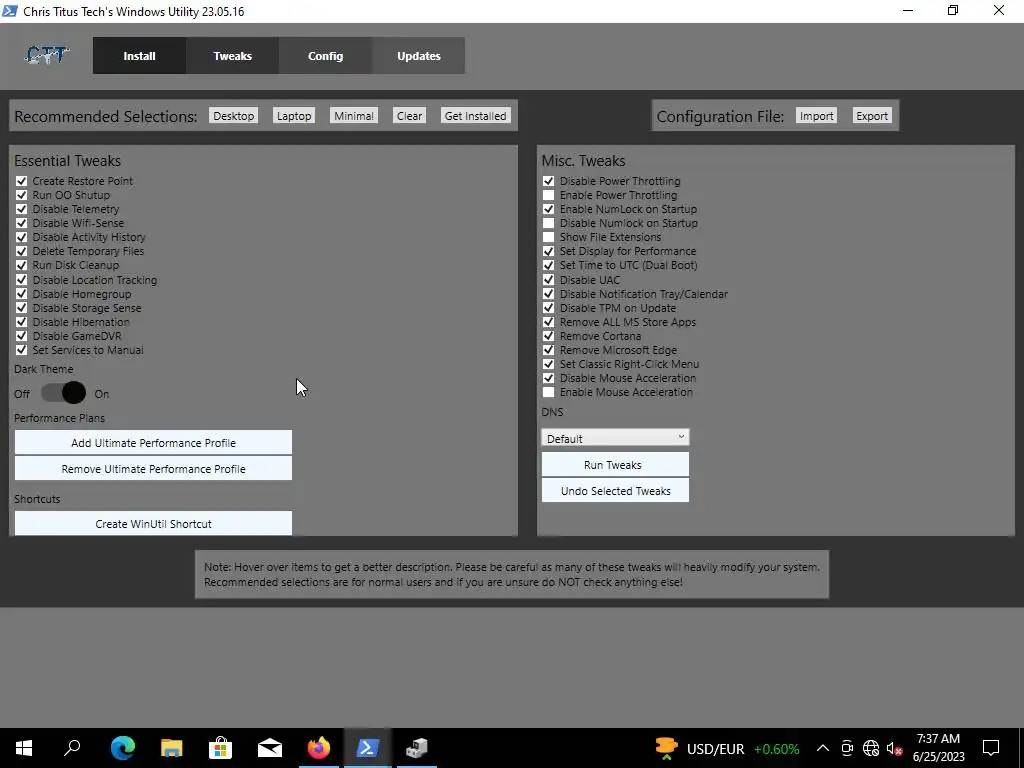This screenshot has width=1024, height=768.
Task: Uncheck Run OO Shutup
Action: click(x=22, y=195)
